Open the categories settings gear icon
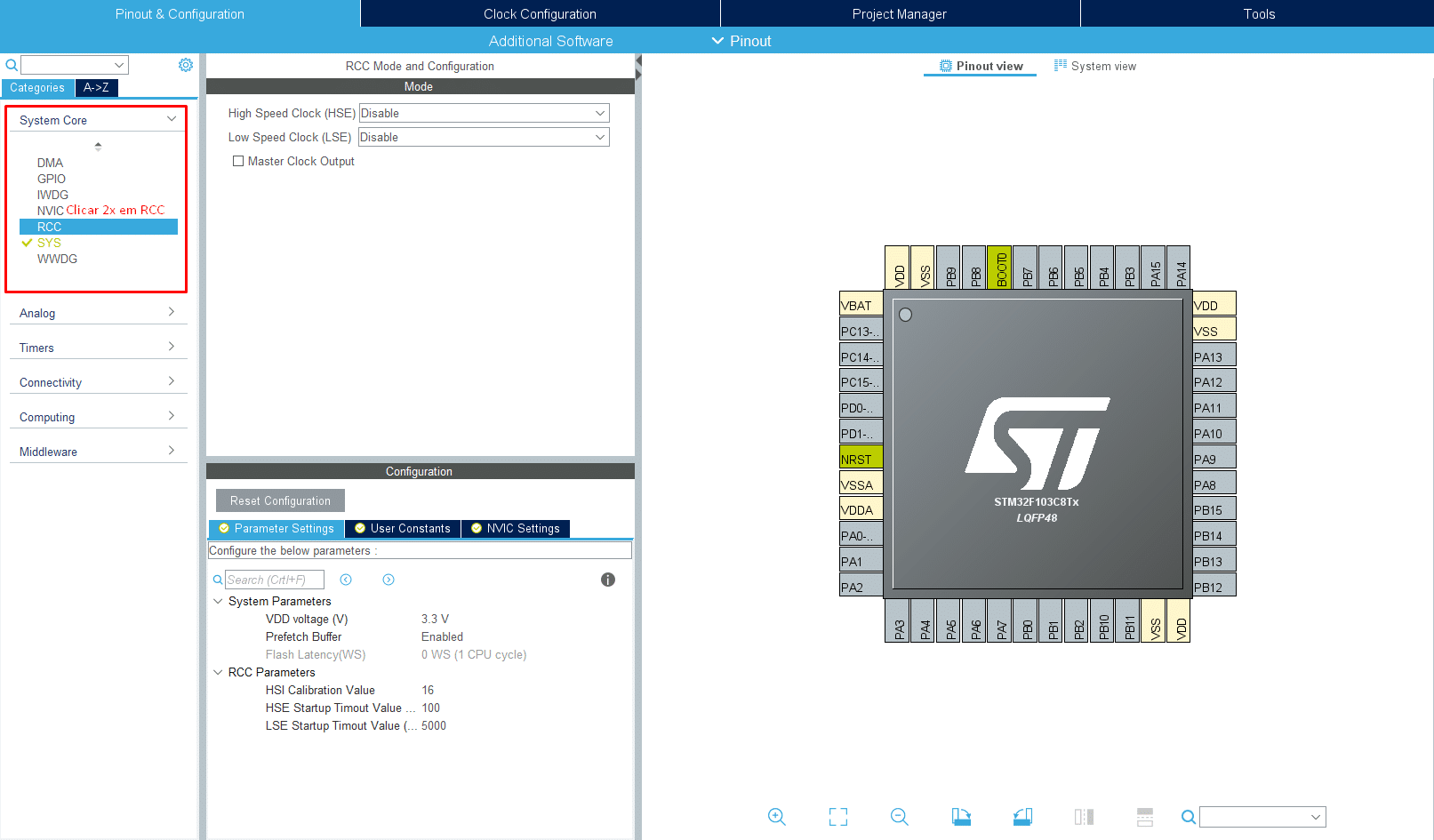This screenshot has width=1434, height=840. (x=186, y=65)
